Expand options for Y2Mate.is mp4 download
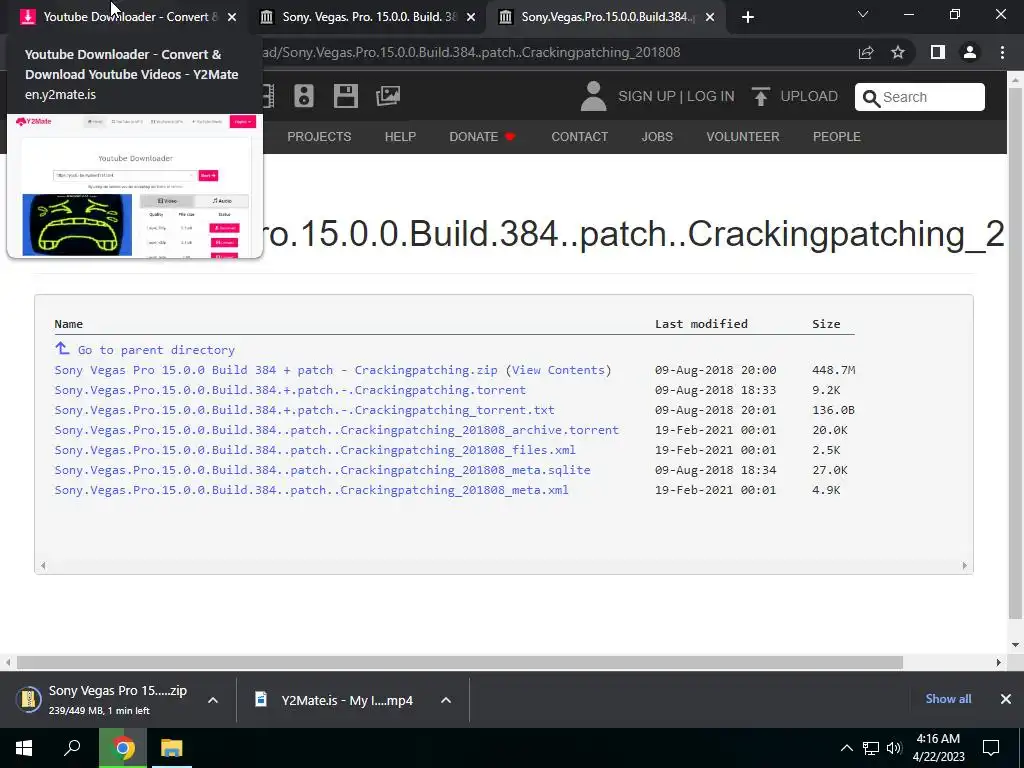Screen dimensions: 1024x768 [x=446, y=700]
